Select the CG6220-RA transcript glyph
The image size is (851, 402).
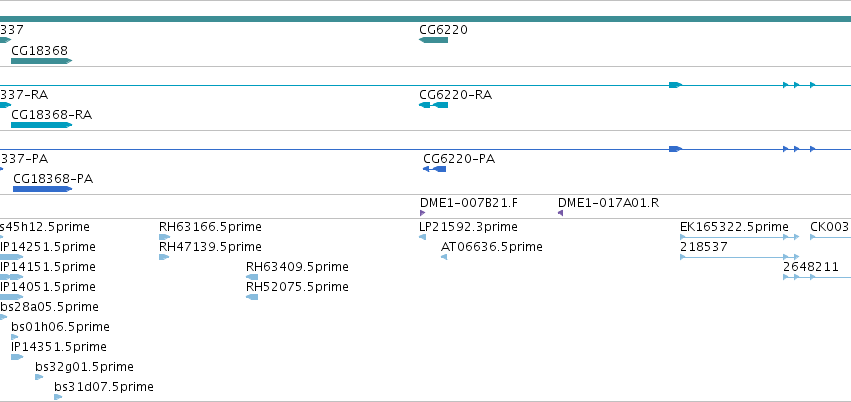[433, 105]
